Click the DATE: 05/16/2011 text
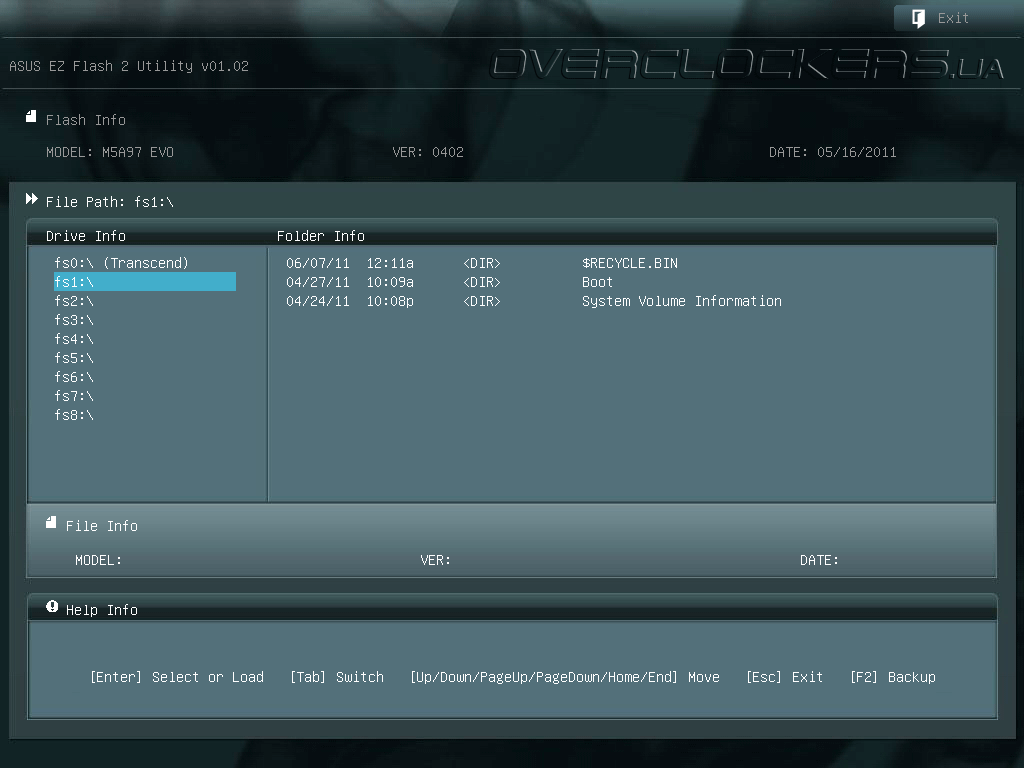This screenshot has width=1024, height=768. 833,152
